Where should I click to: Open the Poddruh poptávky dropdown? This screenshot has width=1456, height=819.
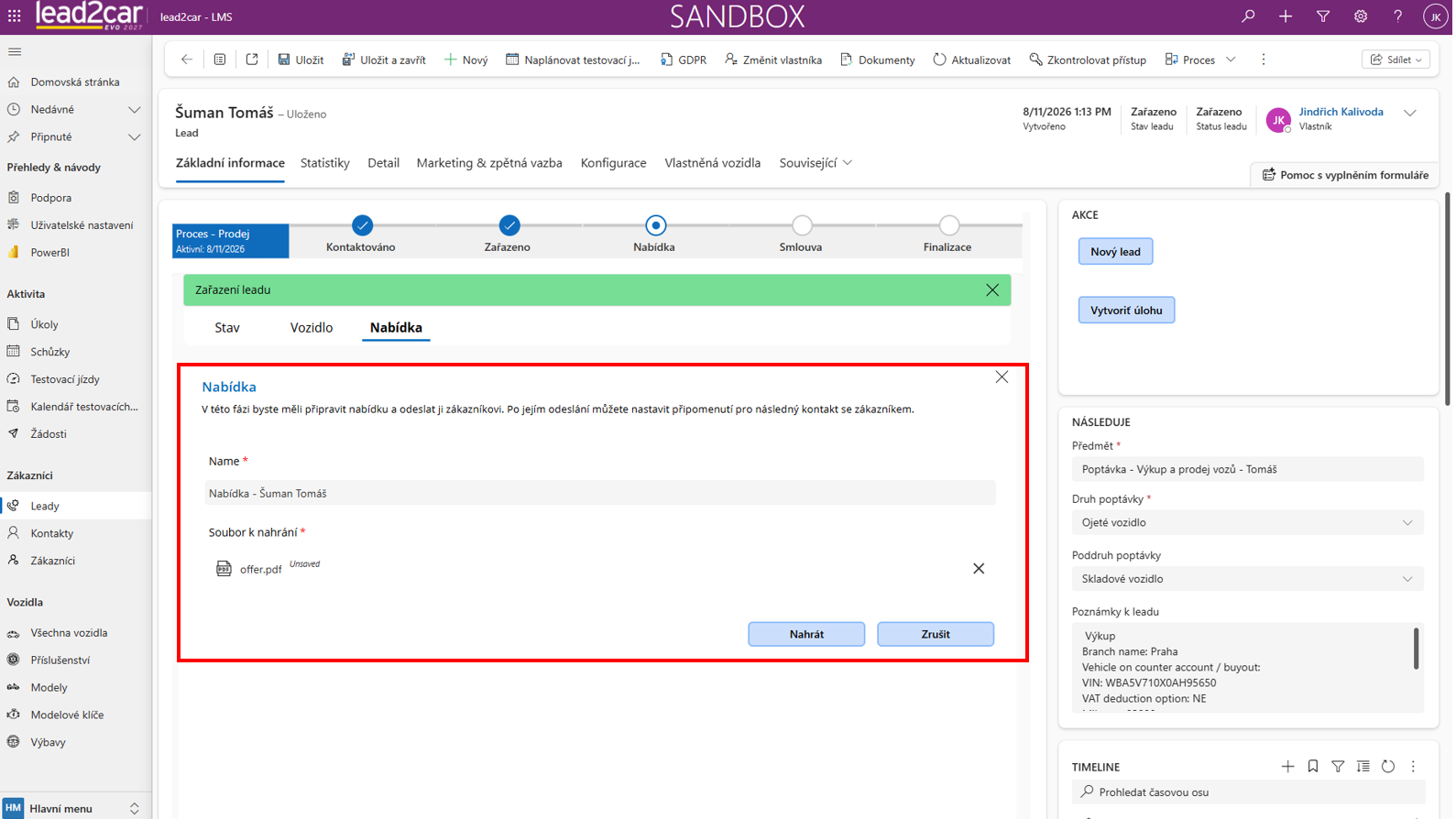coord(1247,579)
